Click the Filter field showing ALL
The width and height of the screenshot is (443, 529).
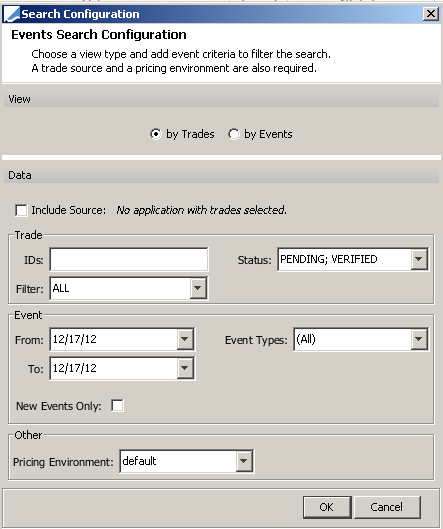(x=120, y=288)
